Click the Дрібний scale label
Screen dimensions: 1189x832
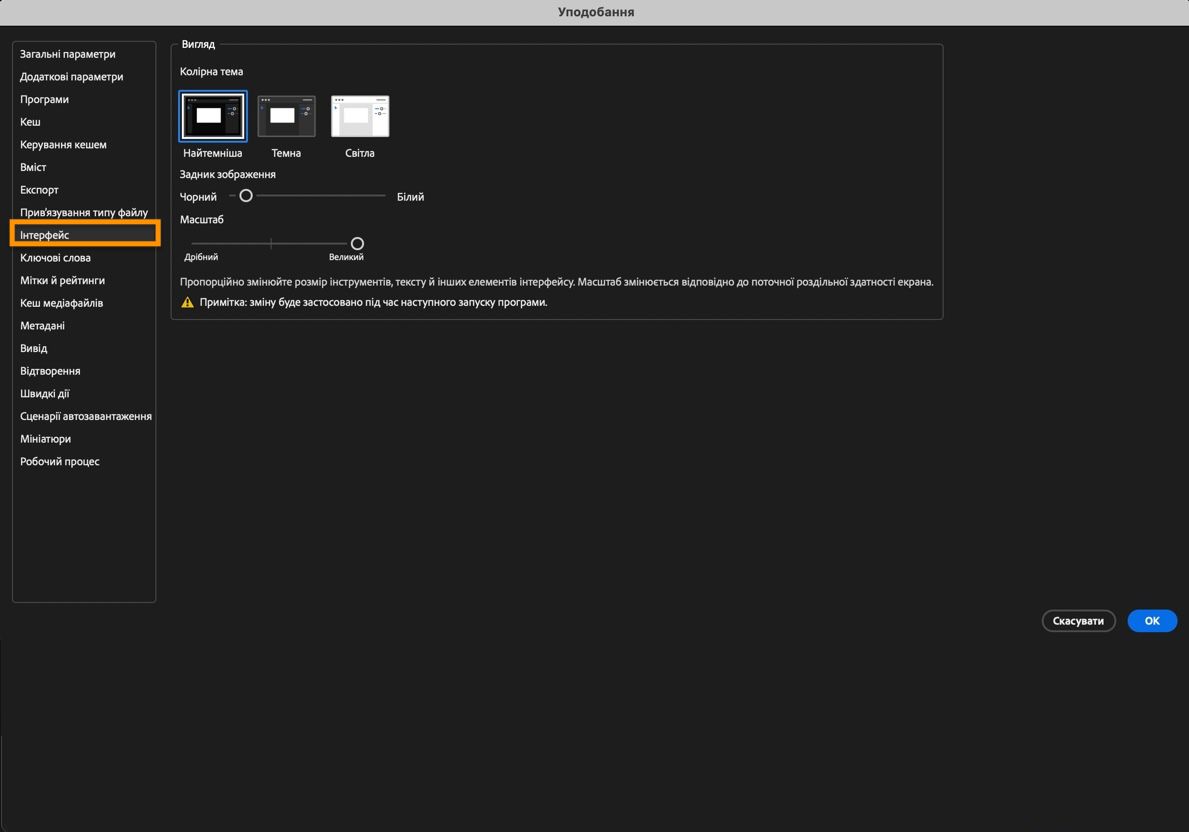tap(201, 257)
